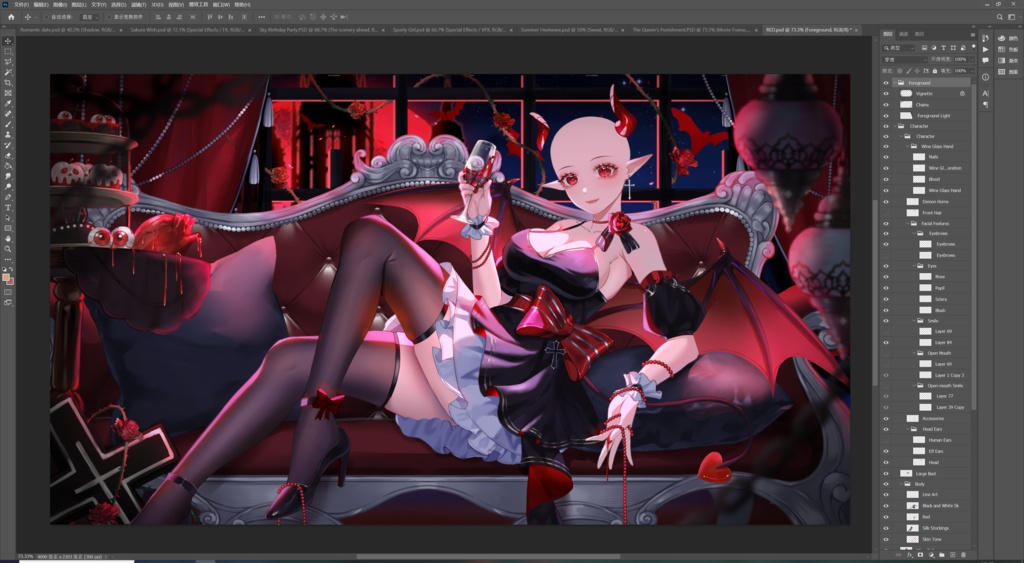Click the delete layer trash icon
Image resolution: width=1024 pixels, height=563 pixels.
pyautogui.click(x=963, y=555)
